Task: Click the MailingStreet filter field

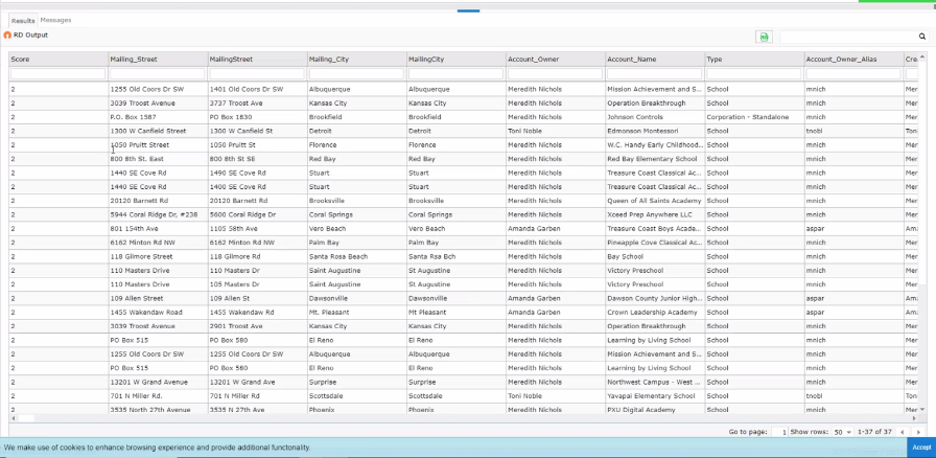Action: pos(257,74)
